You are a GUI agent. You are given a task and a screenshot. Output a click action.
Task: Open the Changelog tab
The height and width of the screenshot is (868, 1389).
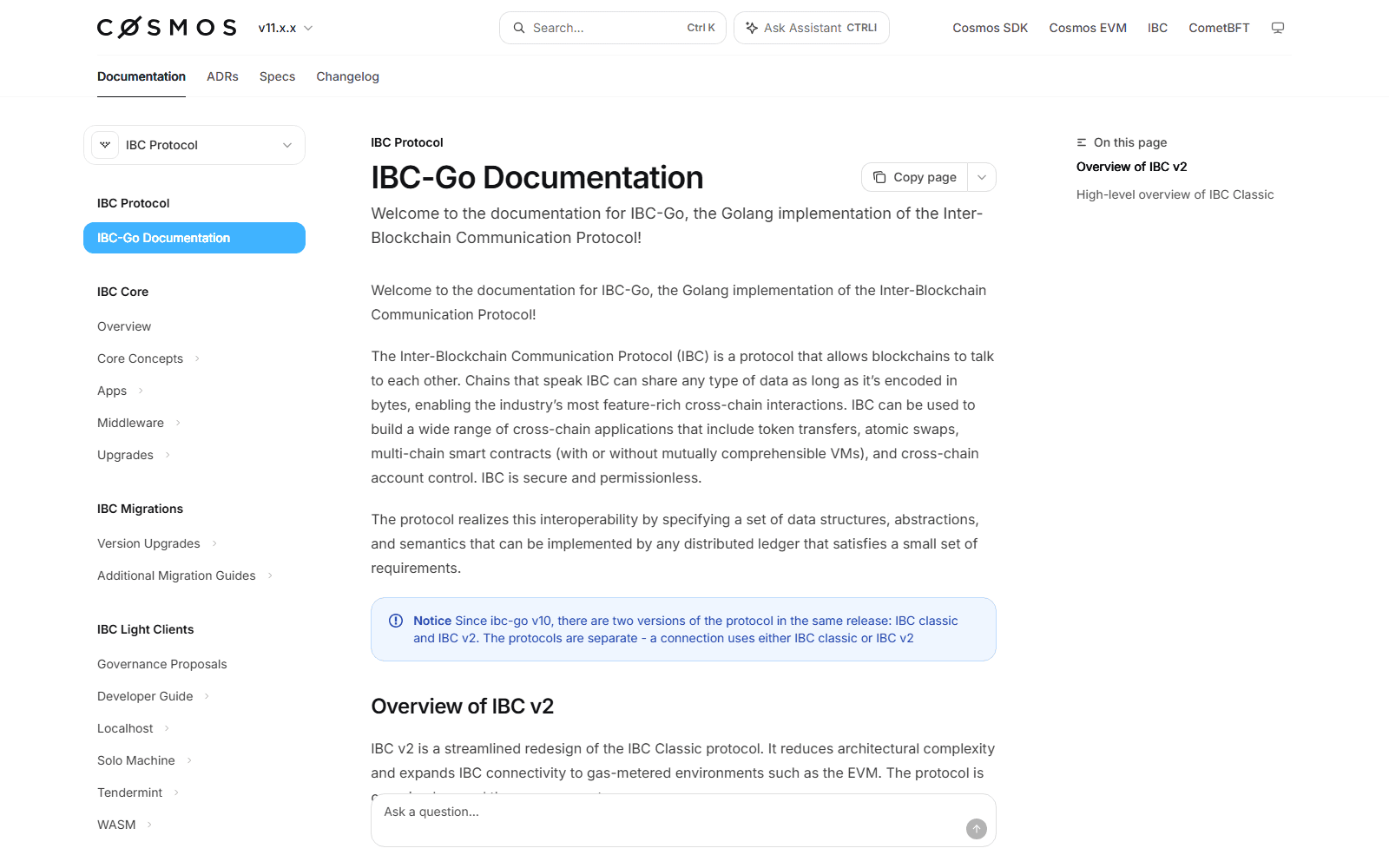(347, 76)
